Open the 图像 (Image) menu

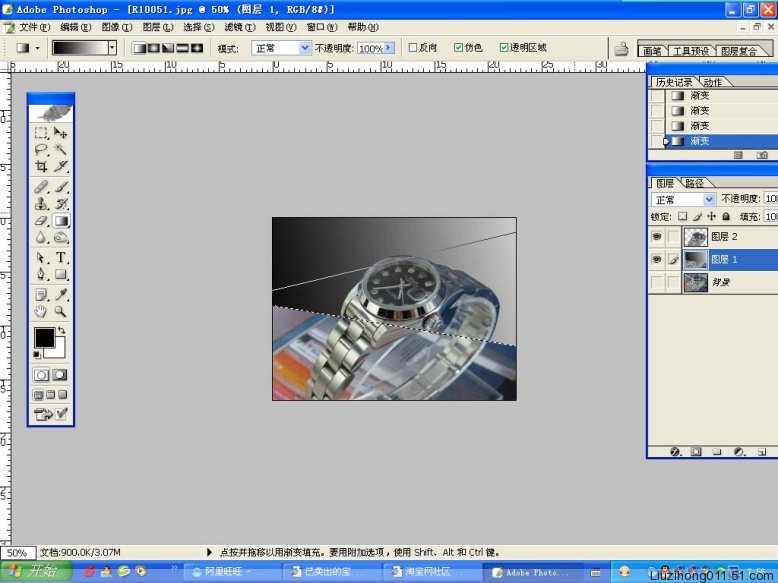pos(117,27)
